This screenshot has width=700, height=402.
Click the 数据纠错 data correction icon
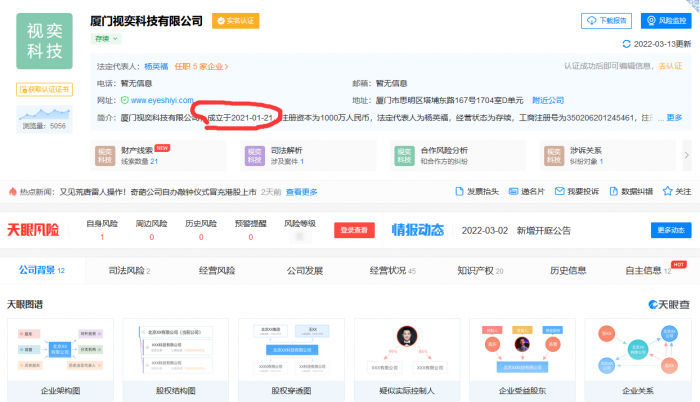click(x=612, y=191)
